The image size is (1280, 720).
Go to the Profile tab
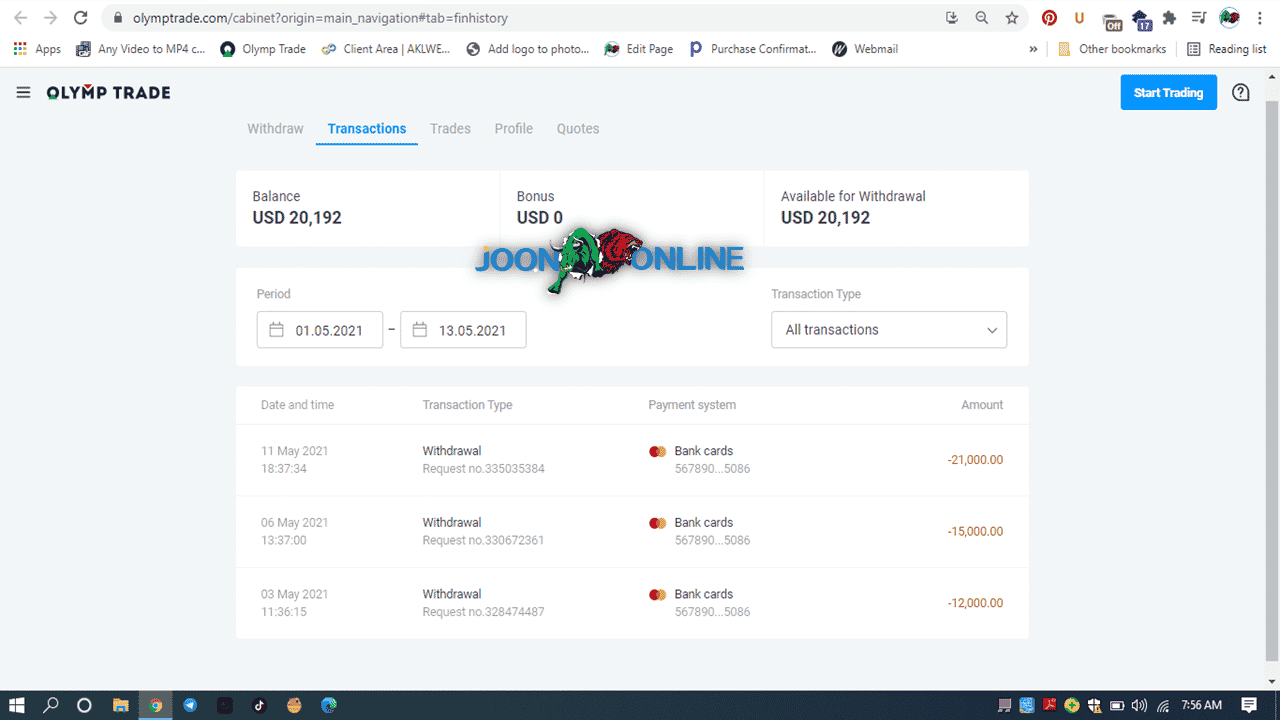tap(514, 129)
